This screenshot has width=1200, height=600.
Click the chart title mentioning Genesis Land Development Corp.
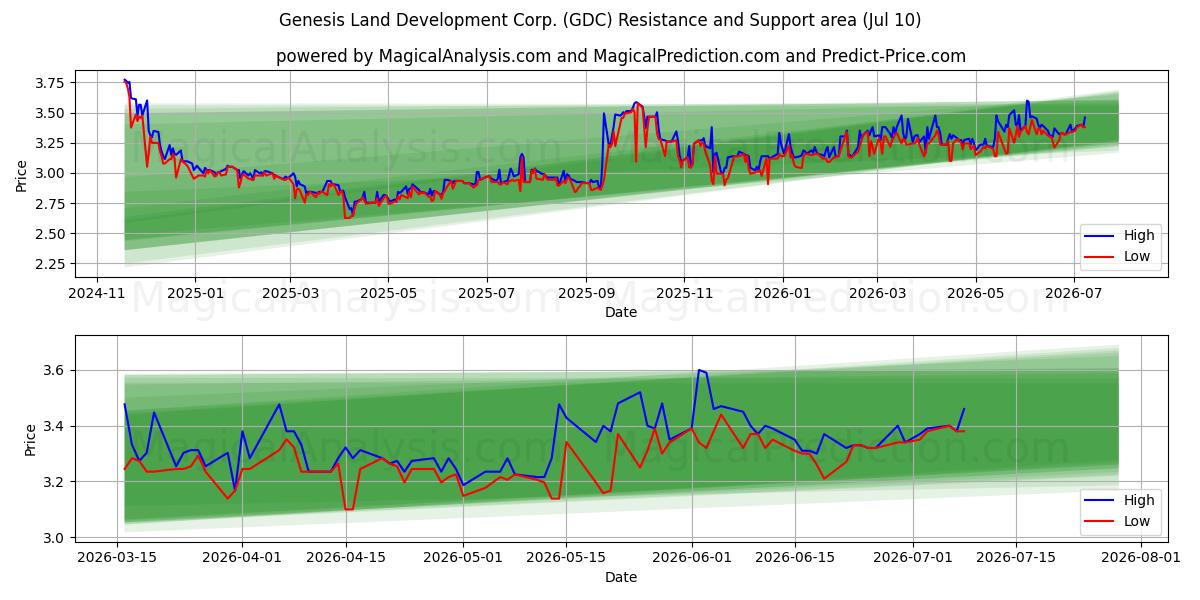(x=600, y=20)
